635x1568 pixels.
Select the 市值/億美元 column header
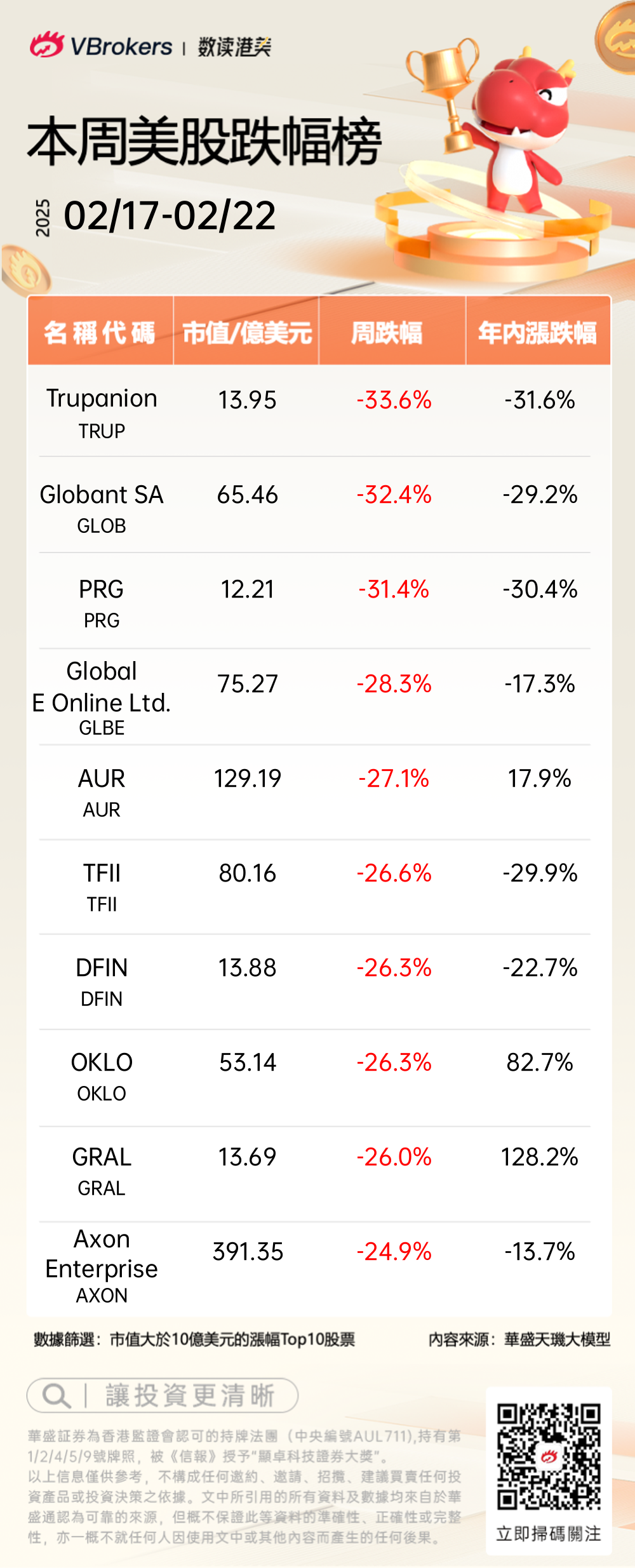point(246,332)
